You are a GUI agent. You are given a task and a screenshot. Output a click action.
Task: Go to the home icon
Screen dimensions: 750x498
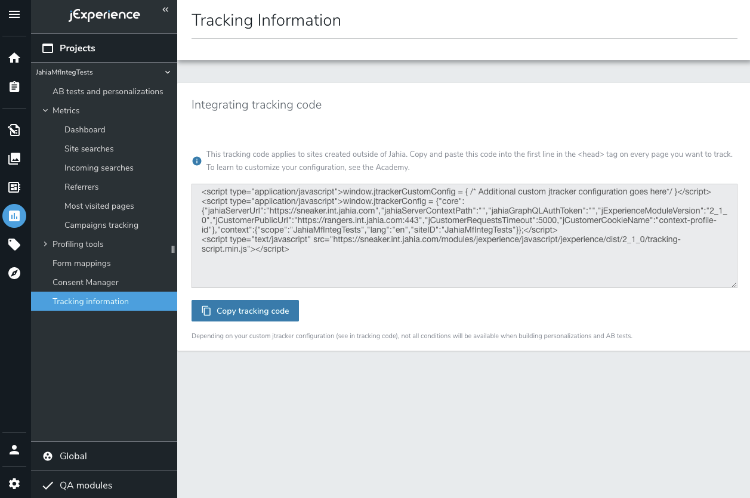14,58
